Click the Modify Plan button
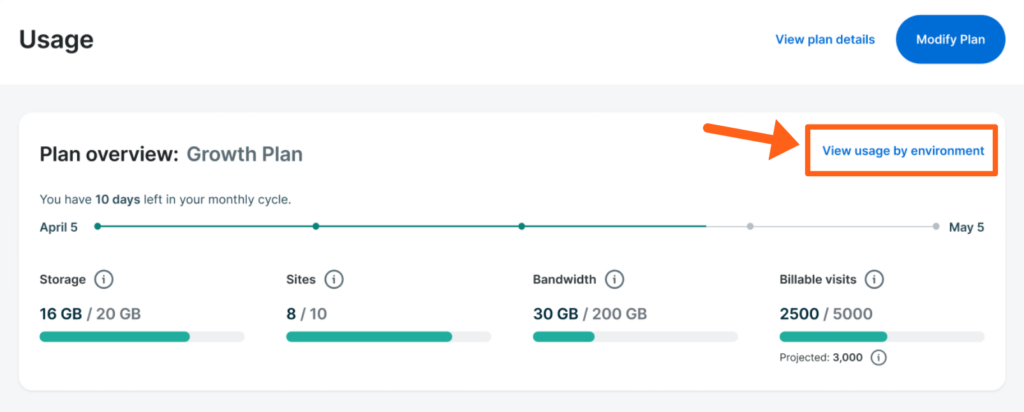The width and height of the screenshot is (1024, 412). coord(949,40)
